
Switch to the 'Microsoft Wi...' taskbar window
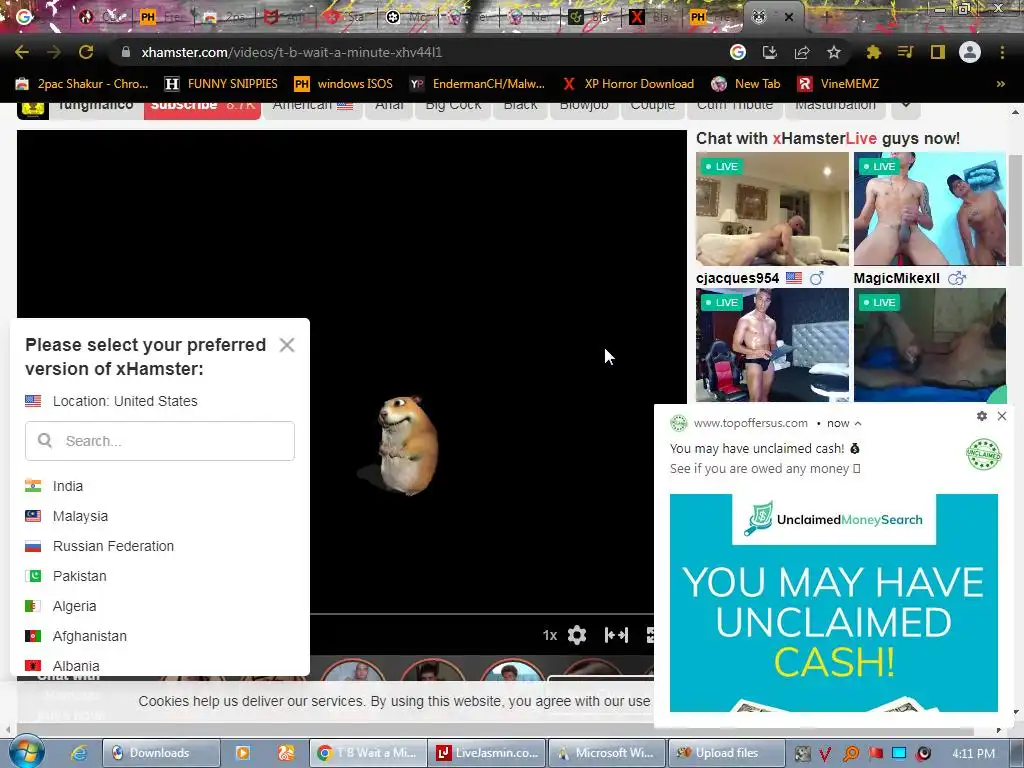(x=607, y=753)
